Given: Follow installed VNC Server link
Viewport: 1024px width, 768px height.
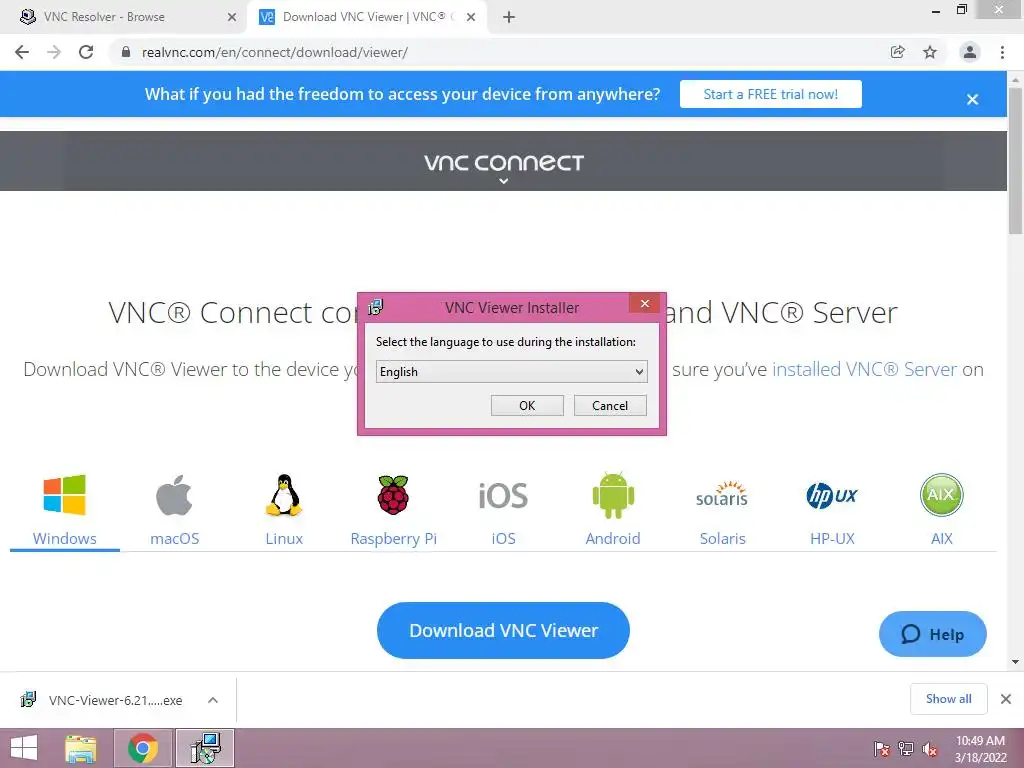Looking at the screenshot, I should point(865,369).
